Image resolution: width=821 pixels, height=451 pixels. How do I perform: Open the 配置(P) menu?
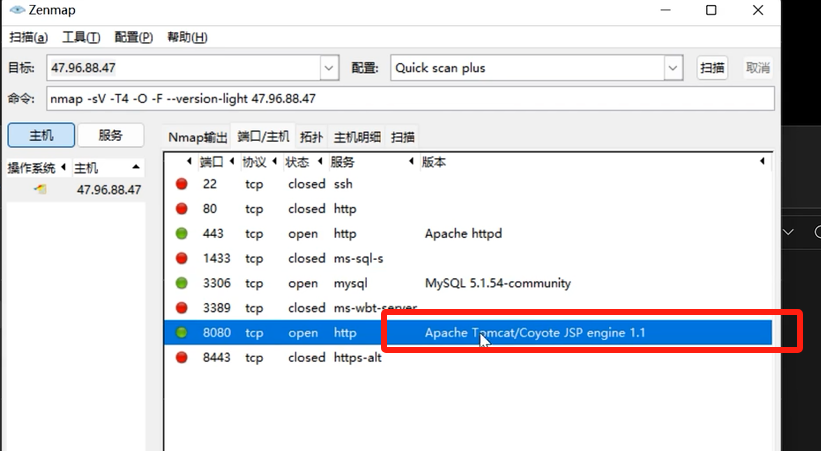tap(134, 37)
